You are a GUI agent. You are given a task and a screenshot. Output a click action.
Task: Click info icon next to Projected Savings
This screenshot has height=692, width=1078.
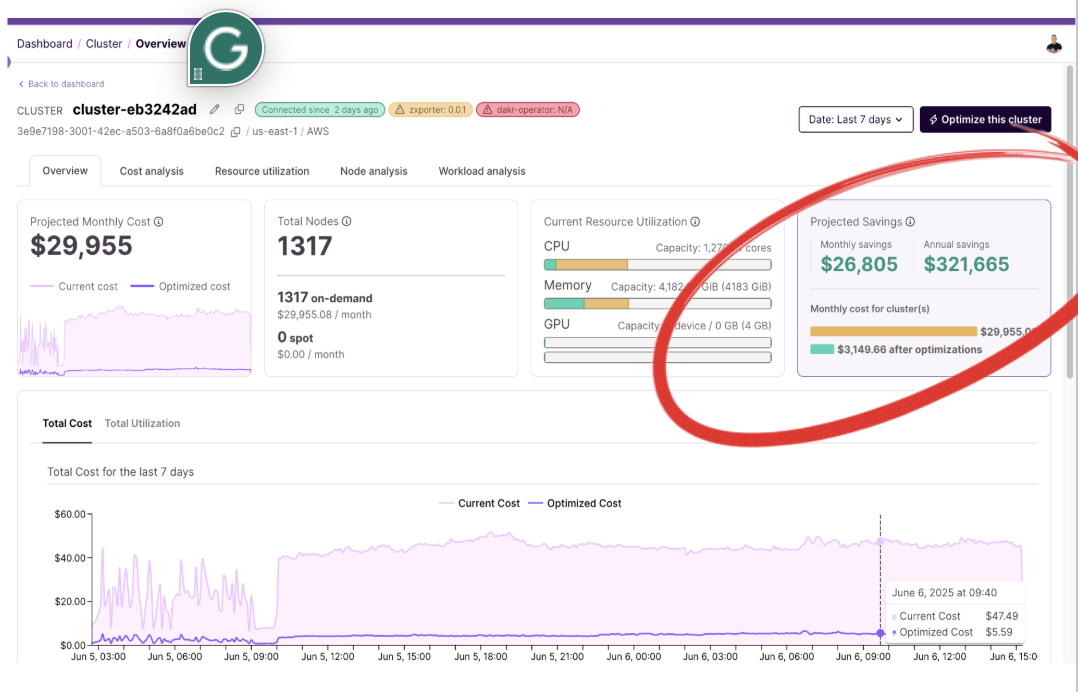pos(910,222)
